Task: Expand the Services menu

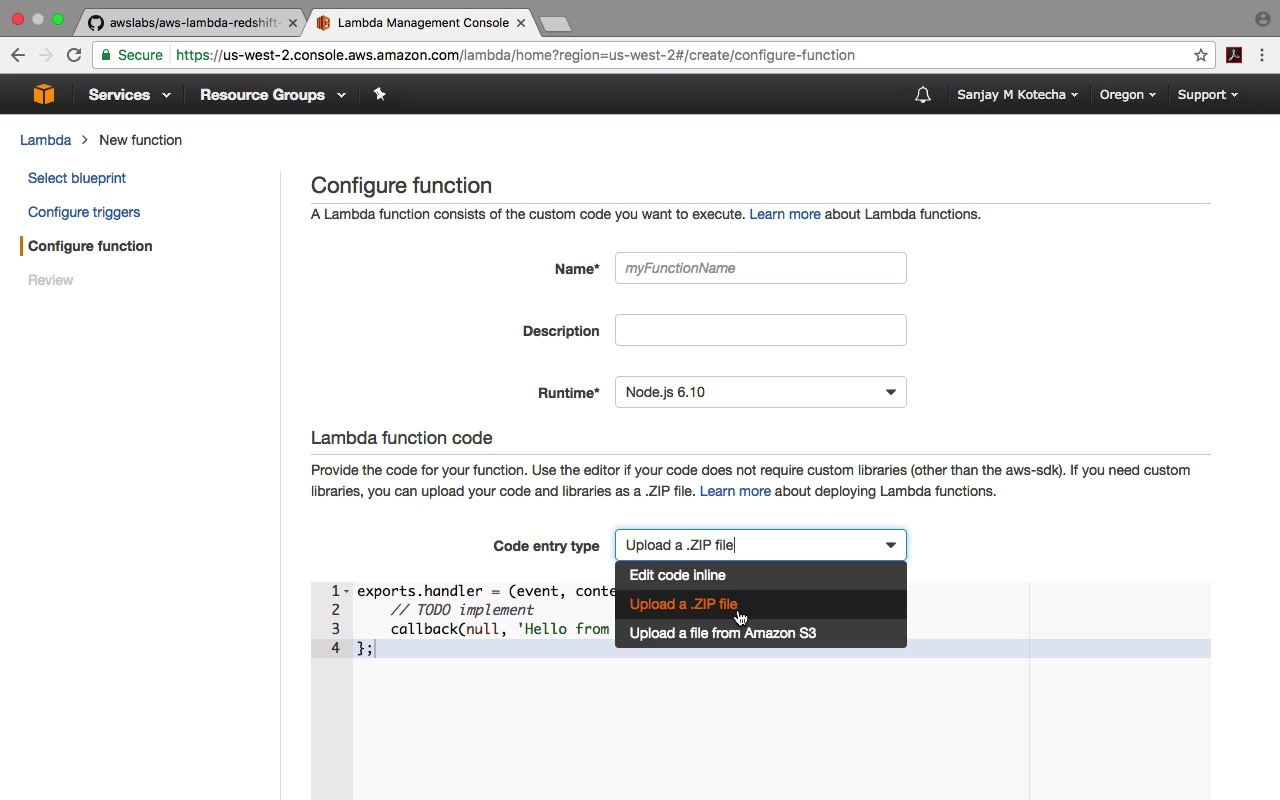Action: pyautogui.click(x=129, y=94)
